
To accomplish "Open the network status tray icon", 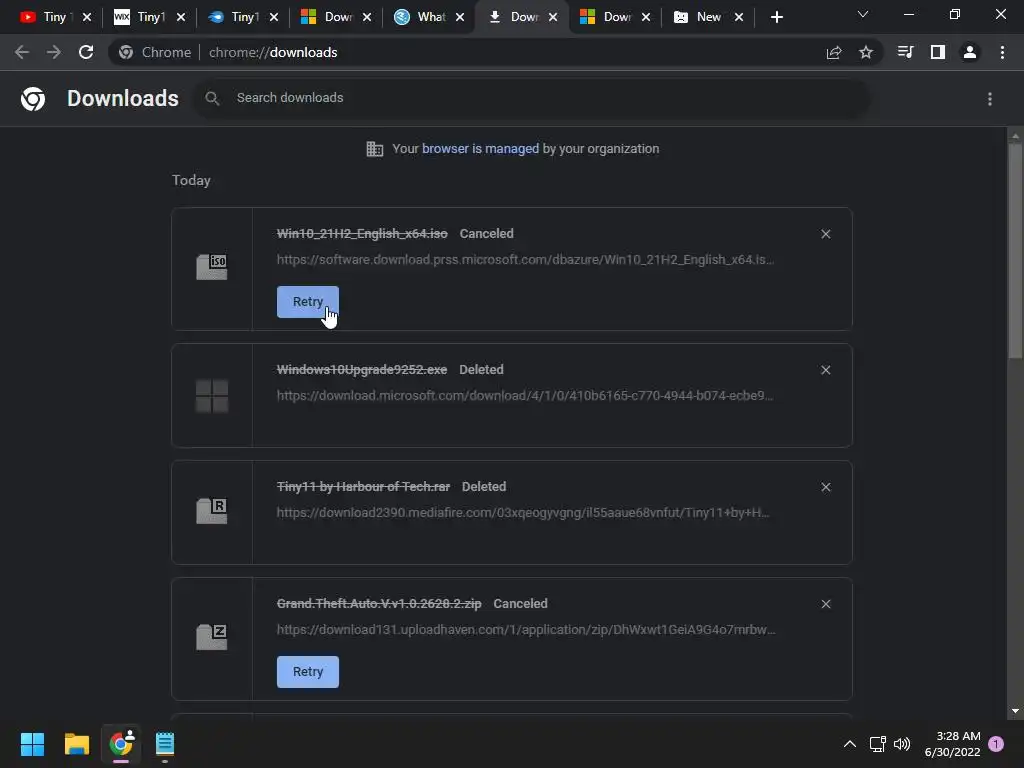I will coord(877,744).
